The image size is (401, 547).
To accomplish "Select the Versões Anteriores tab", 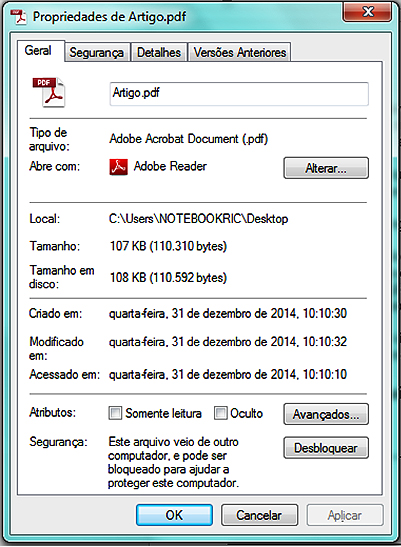I will (x=239, y=52).
